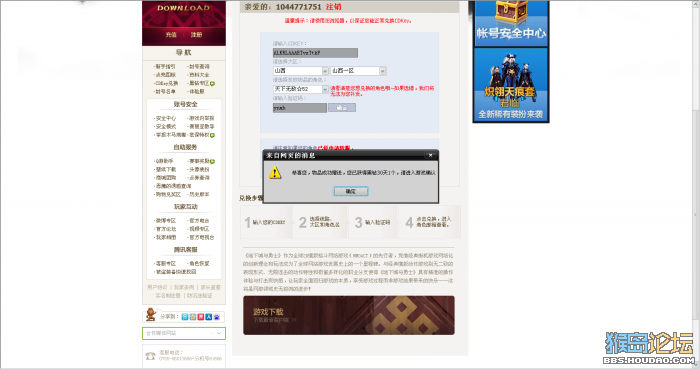700x369 pixels.
Task: Open the 壁纸下载 sidebar link
Action: click(166, 169)
